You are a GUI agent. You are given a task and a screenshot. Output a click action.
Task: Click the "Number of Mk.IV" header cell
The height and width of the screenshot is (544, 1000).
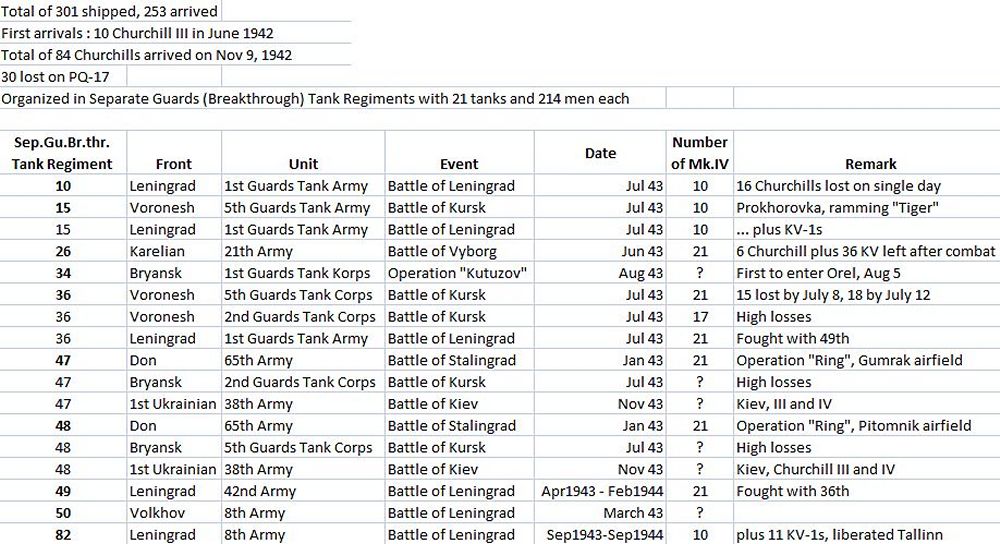click(x=699, y=153)
